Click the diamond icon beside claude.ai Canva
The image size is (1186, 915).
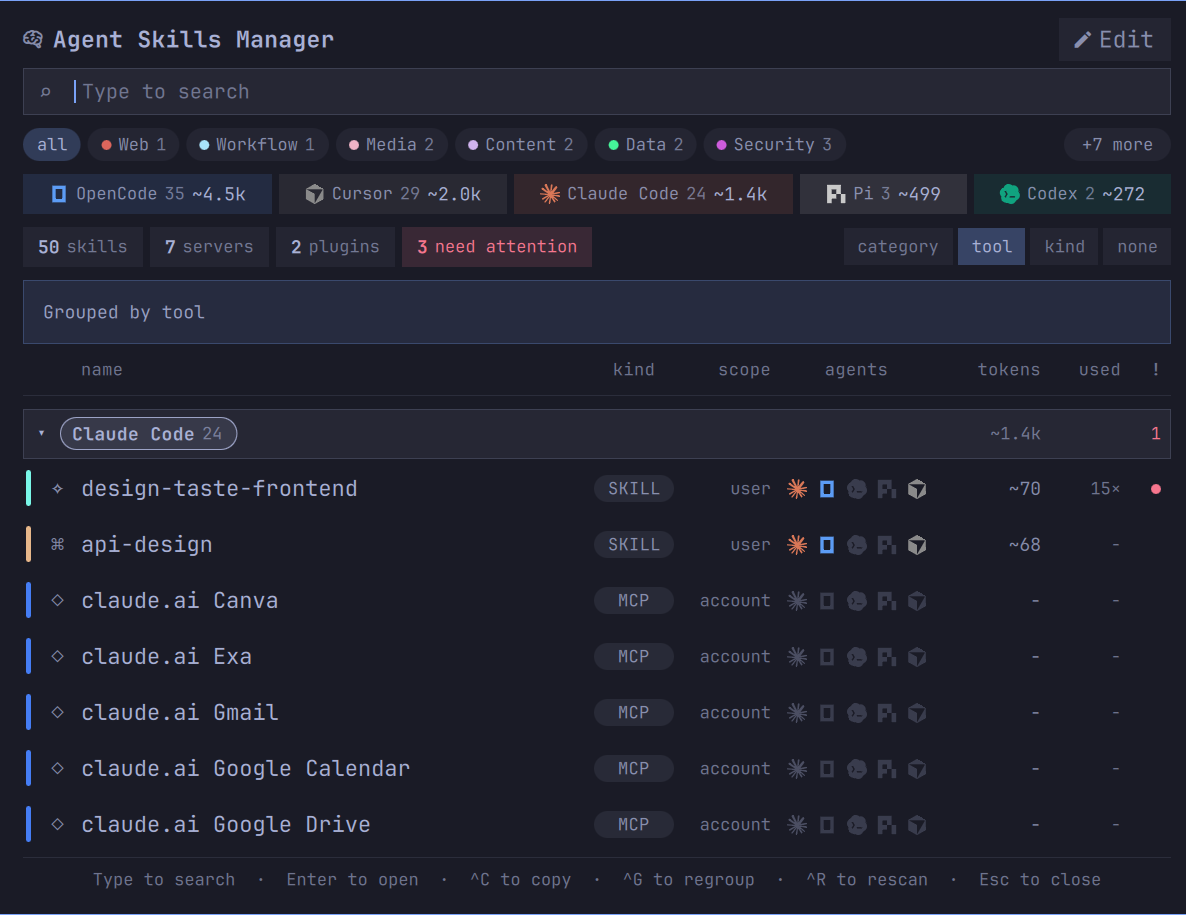point(57,600)
